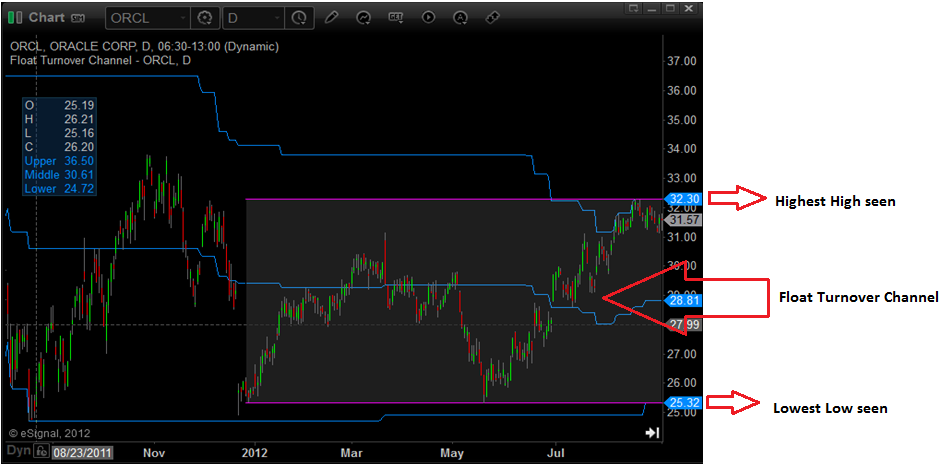The width and height of the screenshot is (941, 465).
Task: Open the alerts 'A' circle menu
Action: [460, 18]
